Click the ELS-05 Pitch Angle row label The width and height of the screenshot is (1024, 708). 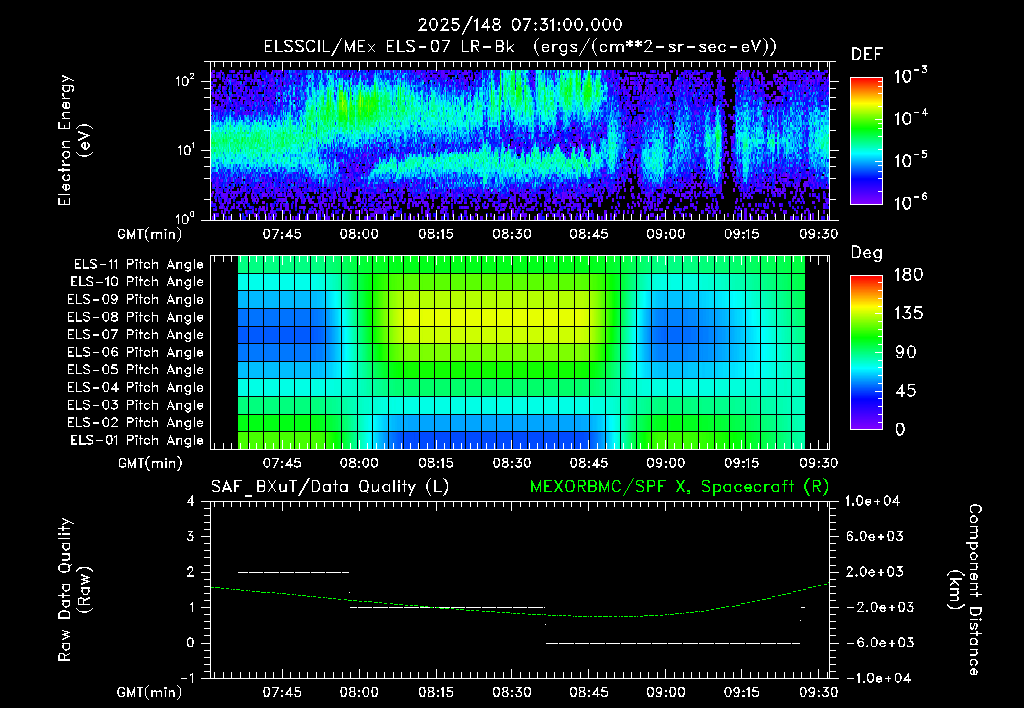point(136,370)
